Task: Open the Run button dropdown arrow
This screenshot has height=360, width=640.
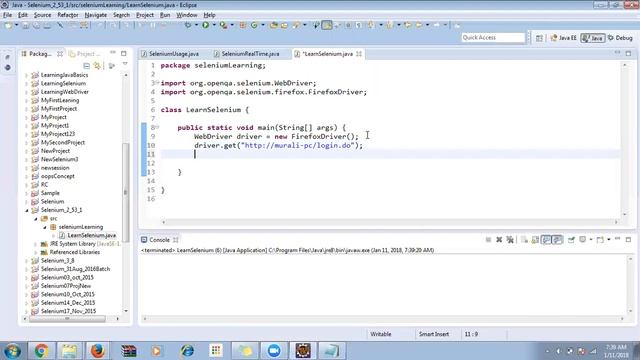Action: (213, 25)
